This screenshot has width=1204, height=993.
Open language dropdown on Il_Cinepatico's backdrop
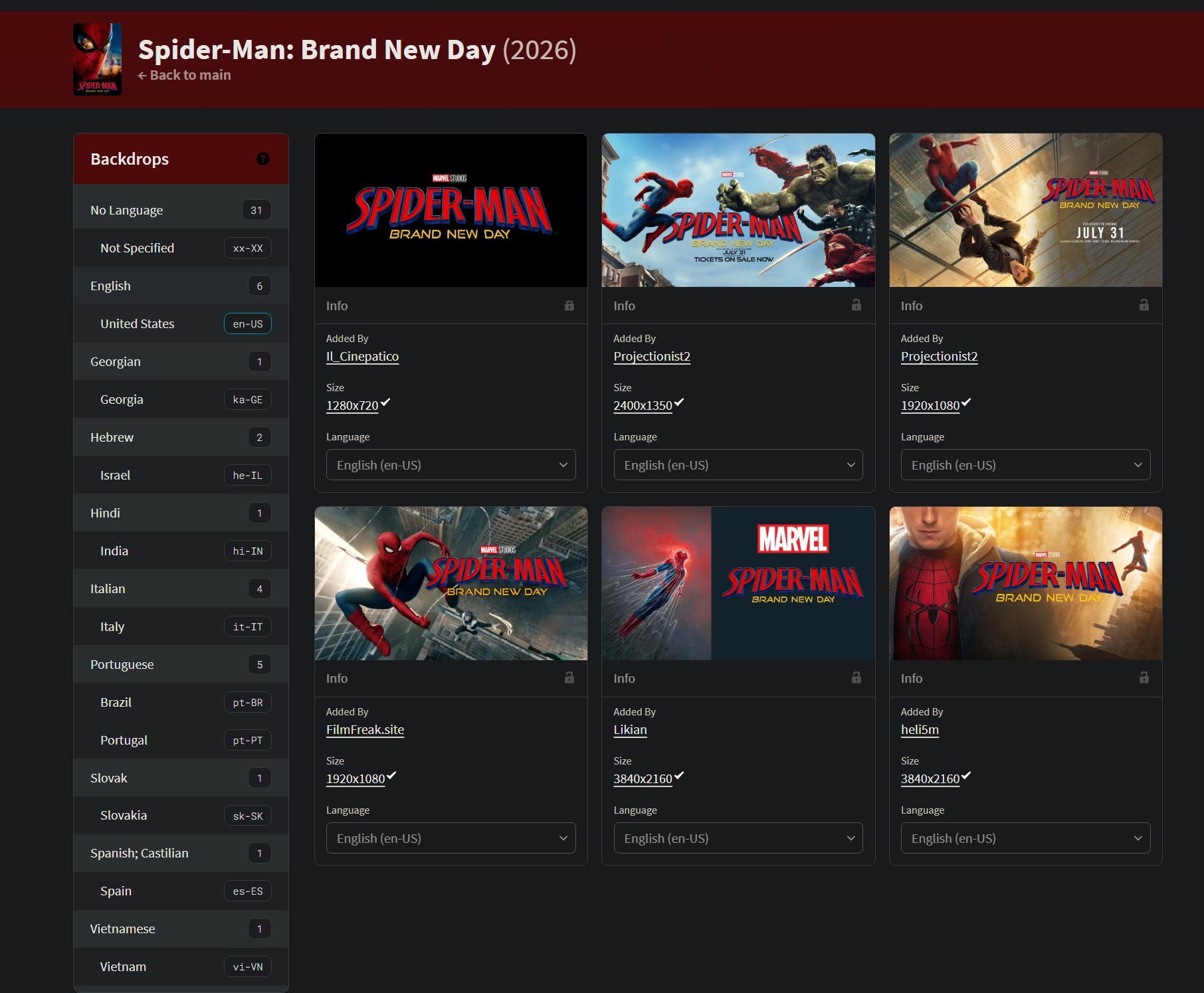click(451, 465)
